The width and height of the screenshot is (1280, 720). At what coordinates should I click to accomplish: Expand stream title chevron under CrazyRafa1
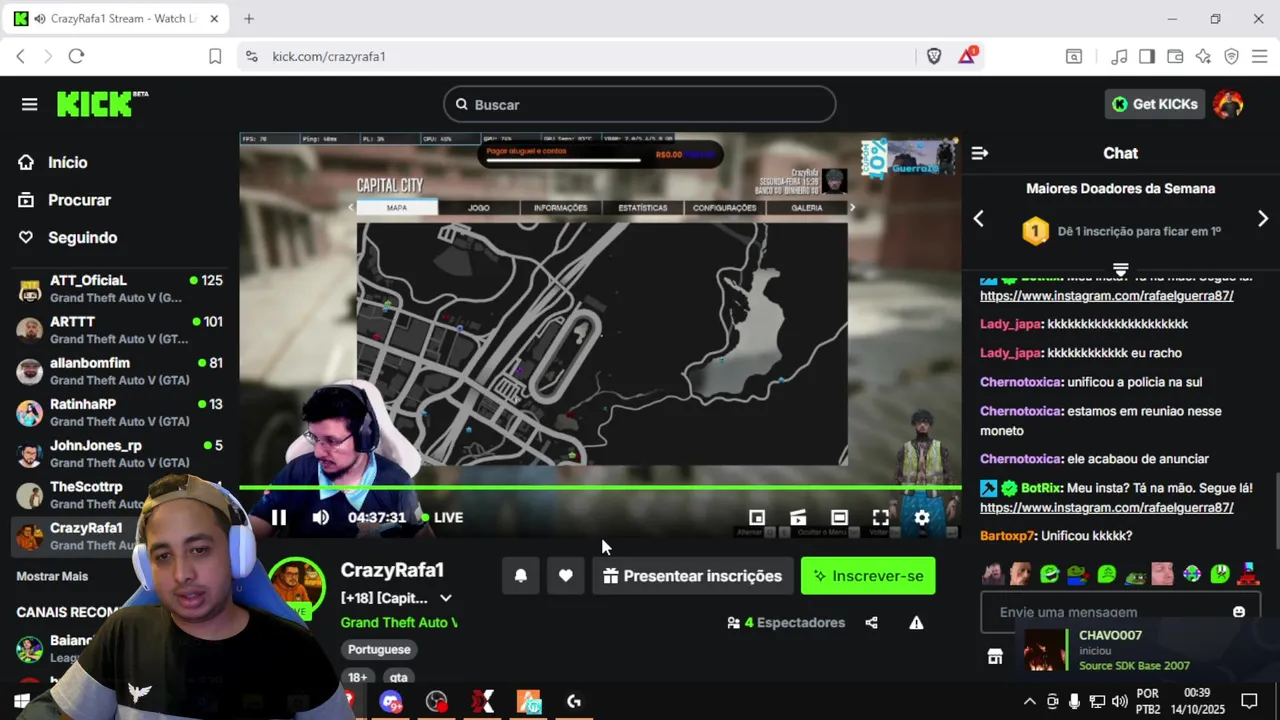(446, 598)
